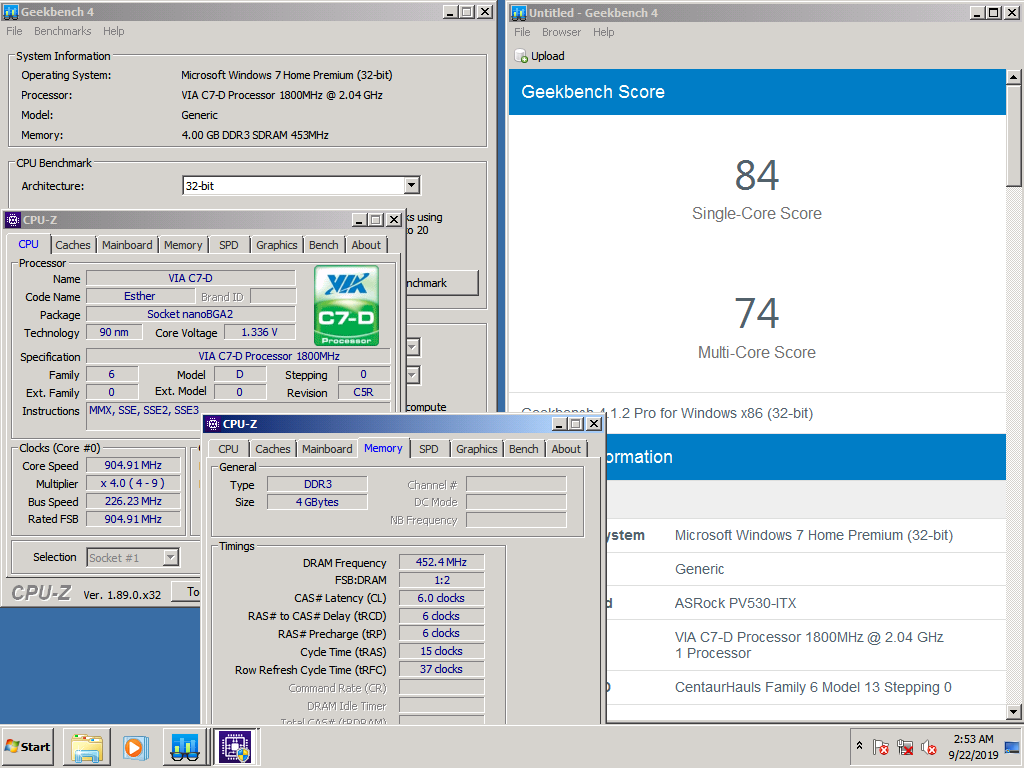This screenshot has width=1024, height=768.
Task: Click the Code Name Esther field
Action: pos(140,296)
